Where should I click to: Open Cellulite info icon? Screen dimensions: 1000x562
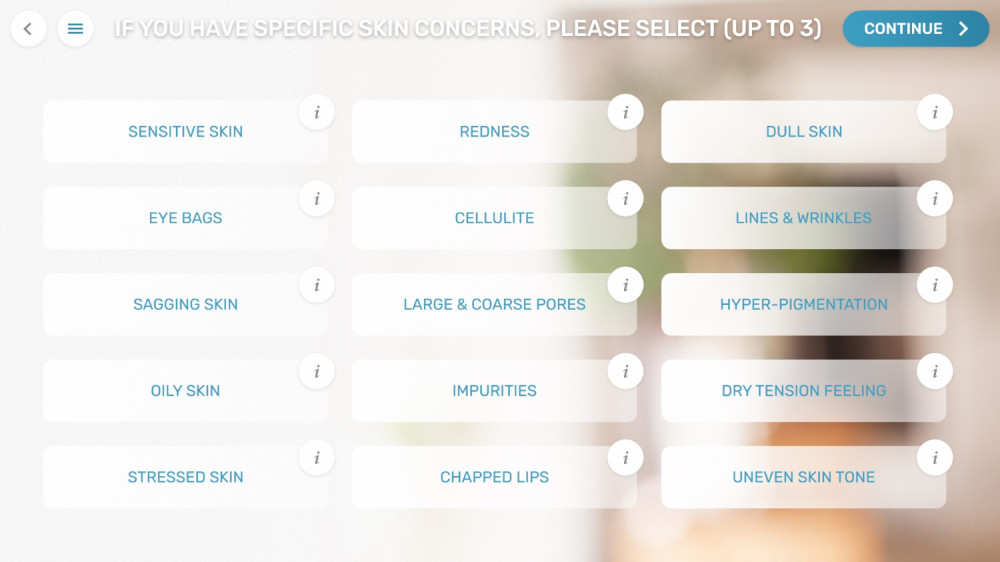pyautogui.click(x=626, y=199)
